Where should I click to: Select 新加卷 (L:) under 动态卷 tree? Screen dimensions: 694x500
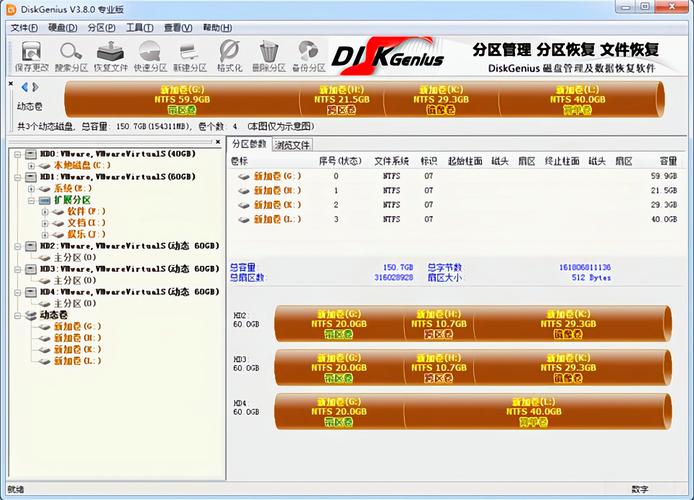[77, 361]
